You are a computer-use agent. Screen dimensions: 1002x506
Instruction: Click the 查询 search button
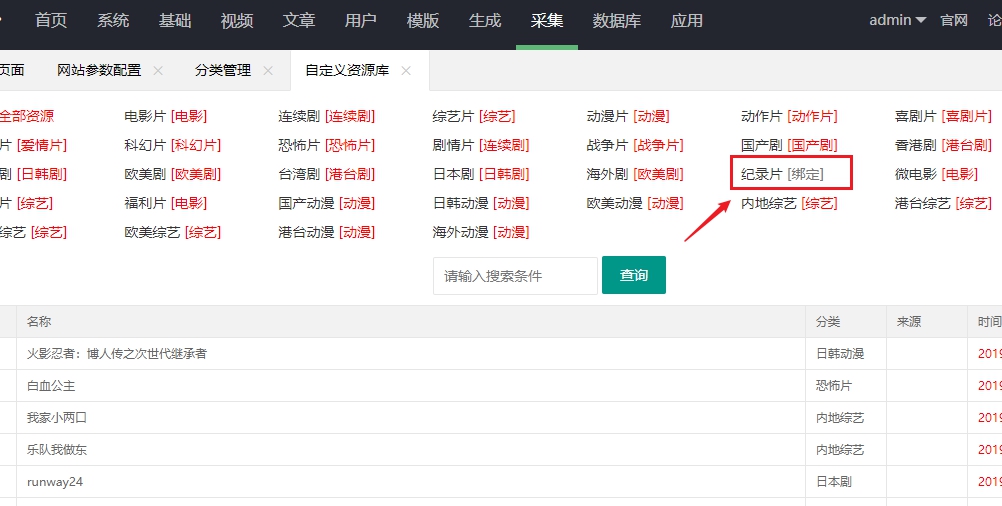click(x=634, y=275)
